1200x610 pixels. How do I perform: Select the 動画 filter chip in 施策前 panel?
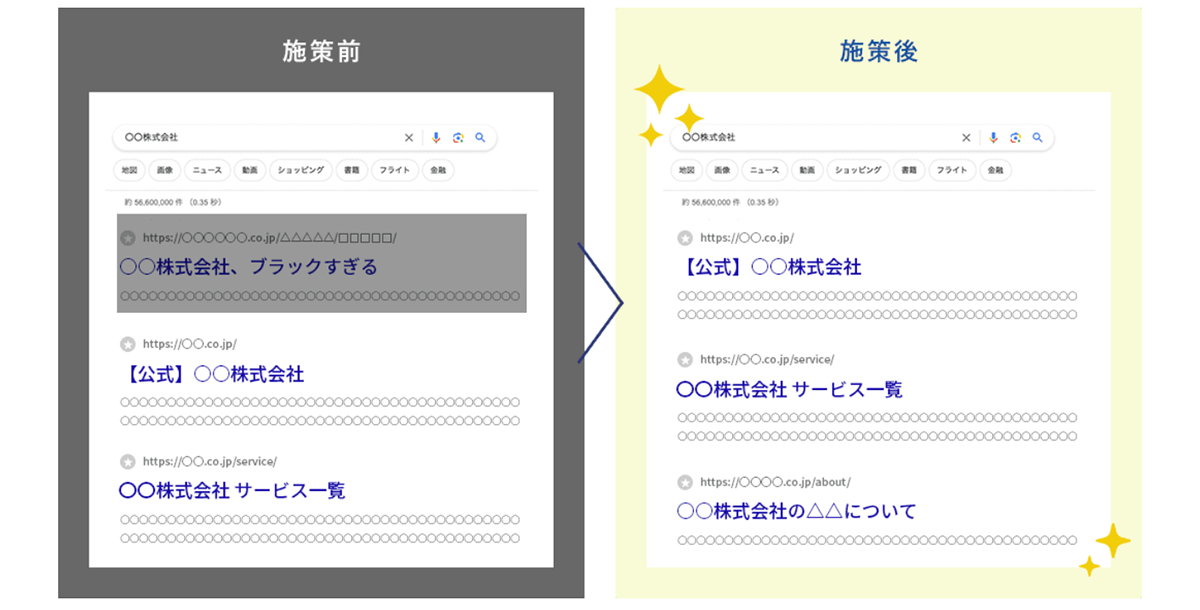(250, 171)
